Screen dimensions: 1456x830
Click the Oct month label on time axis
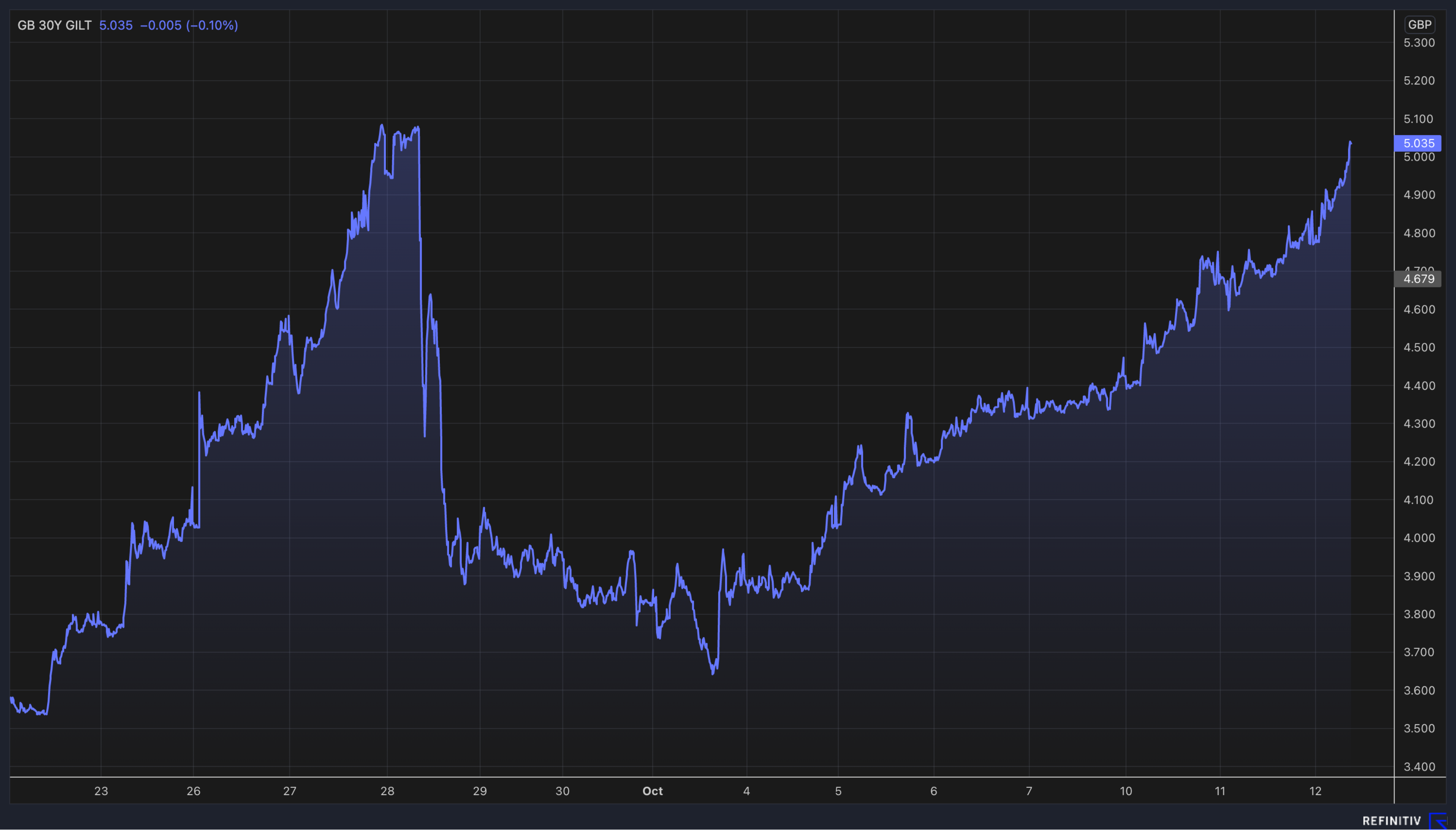point(653,791)
